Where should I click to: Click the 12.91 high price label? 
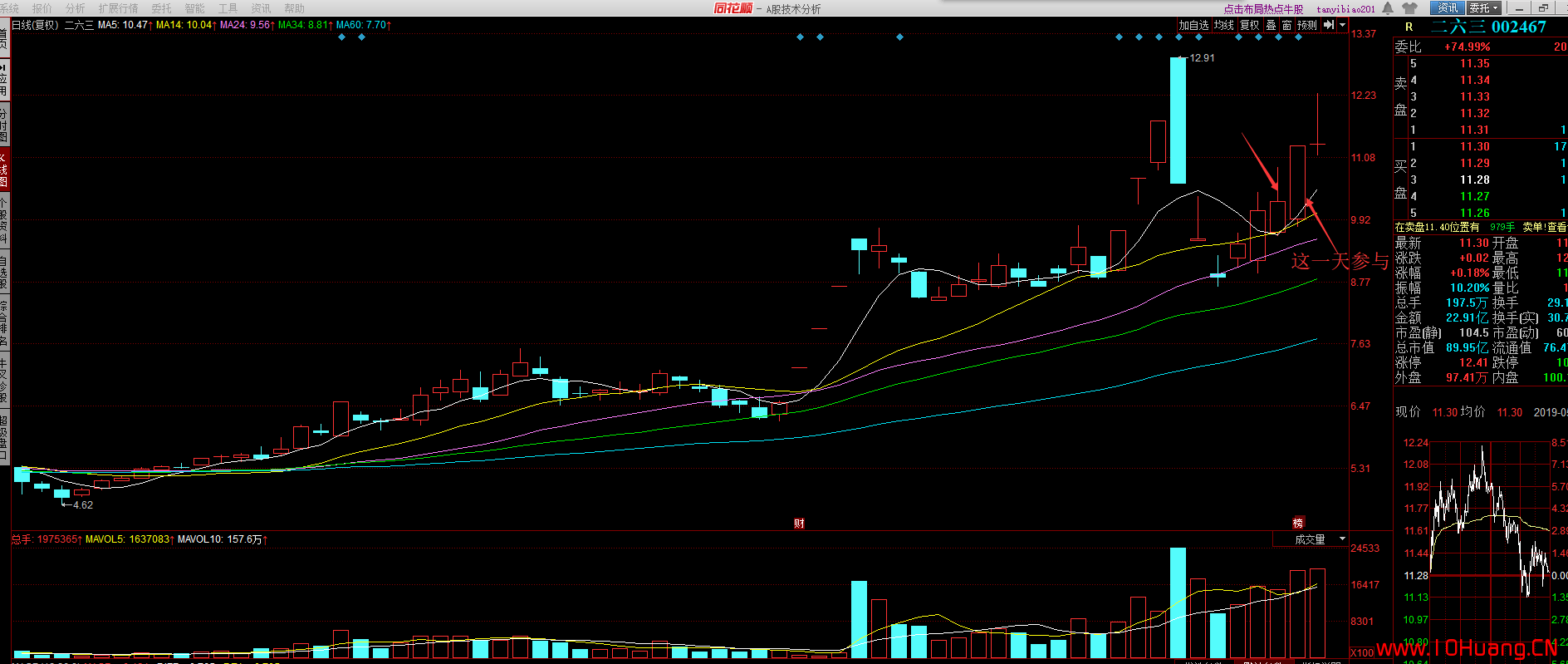point(1202,58)
